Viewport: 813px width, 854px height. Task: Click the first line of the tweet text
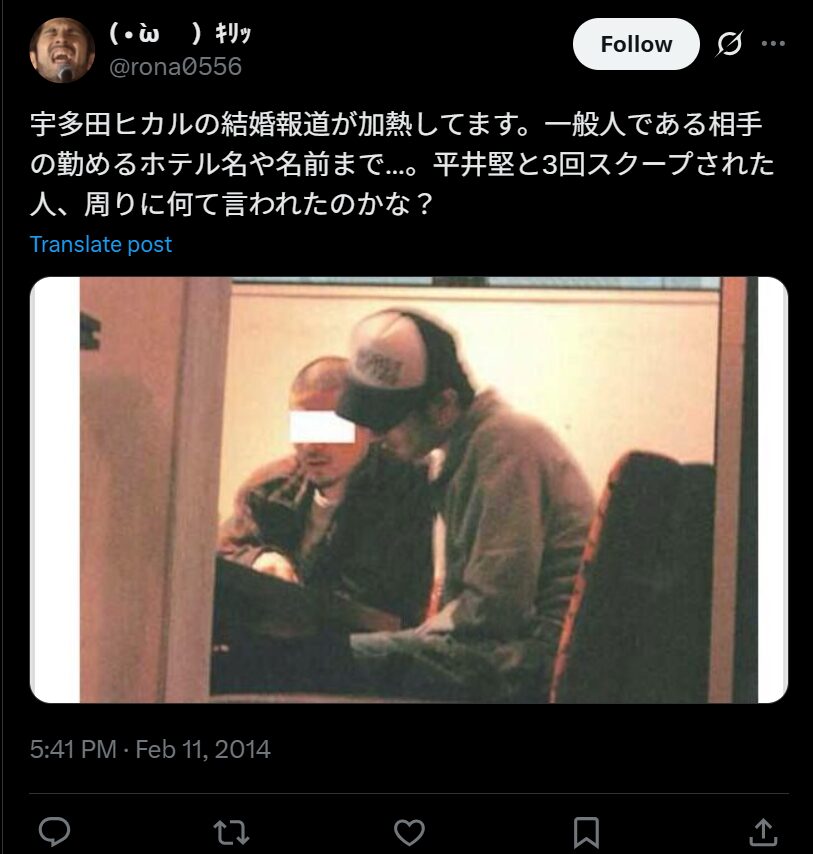pos(396,125)
